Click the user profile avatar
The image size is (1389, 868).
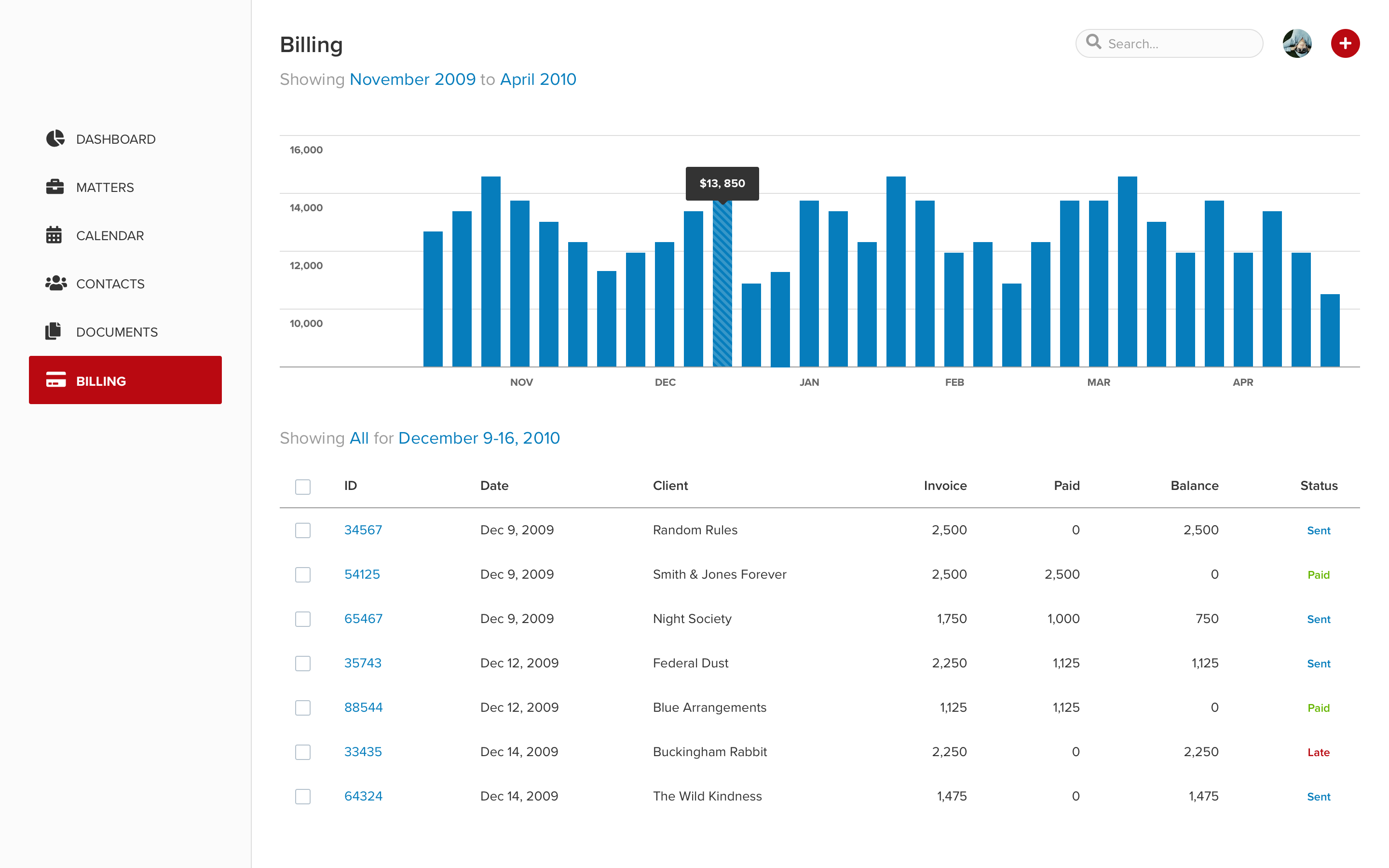(1297, 42)
